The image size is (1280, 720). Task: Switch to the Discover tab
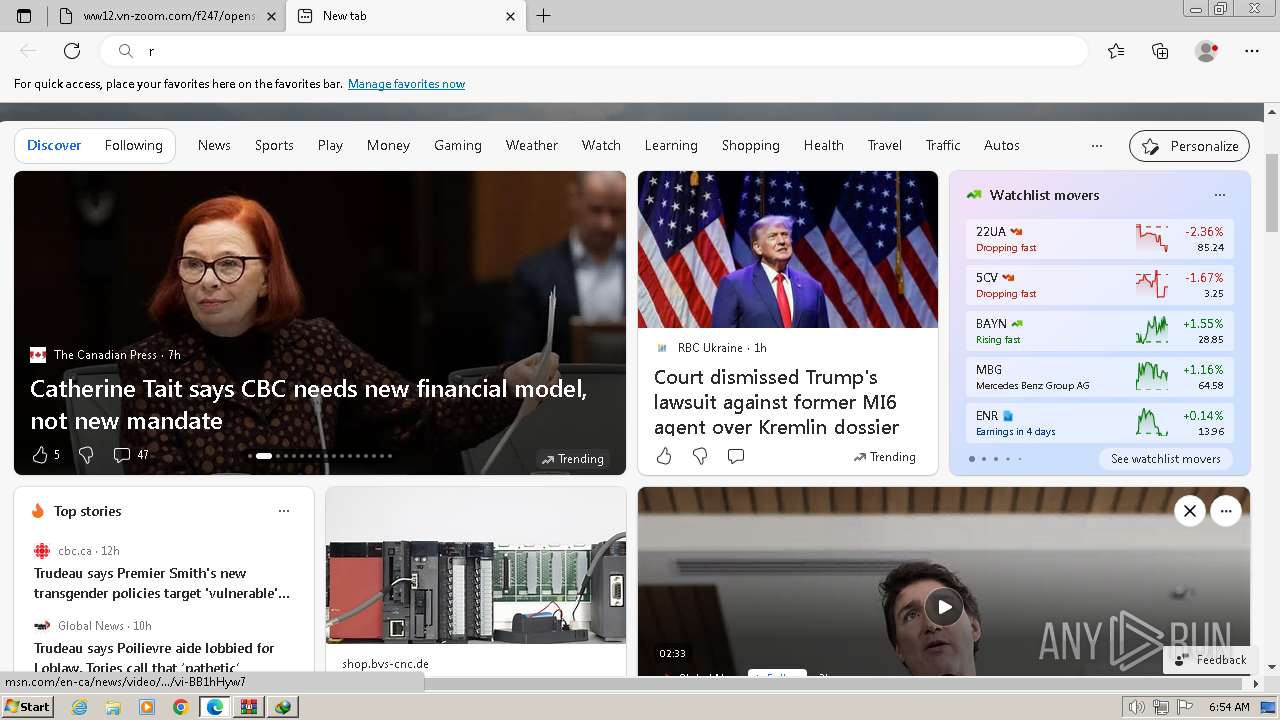pyautogui.click(x=54, y=146)
